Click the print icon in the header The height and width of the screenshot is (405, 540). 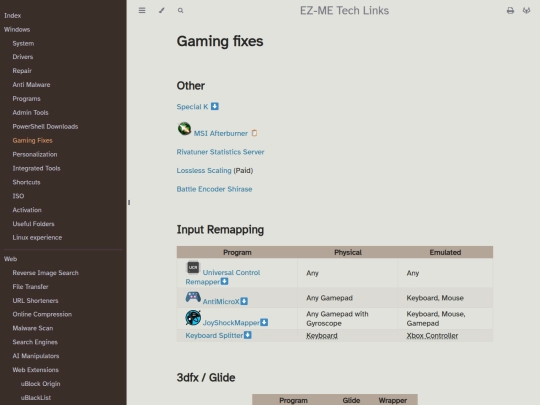pyautogui.click(x=510, y=11)
